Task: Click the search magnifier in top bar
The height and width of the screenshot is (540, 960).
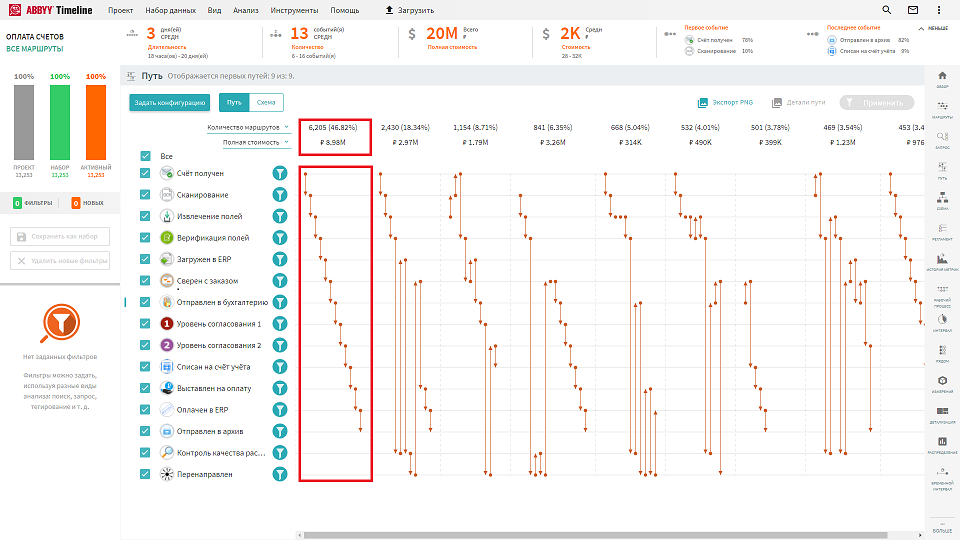Action: click(886, 10)
